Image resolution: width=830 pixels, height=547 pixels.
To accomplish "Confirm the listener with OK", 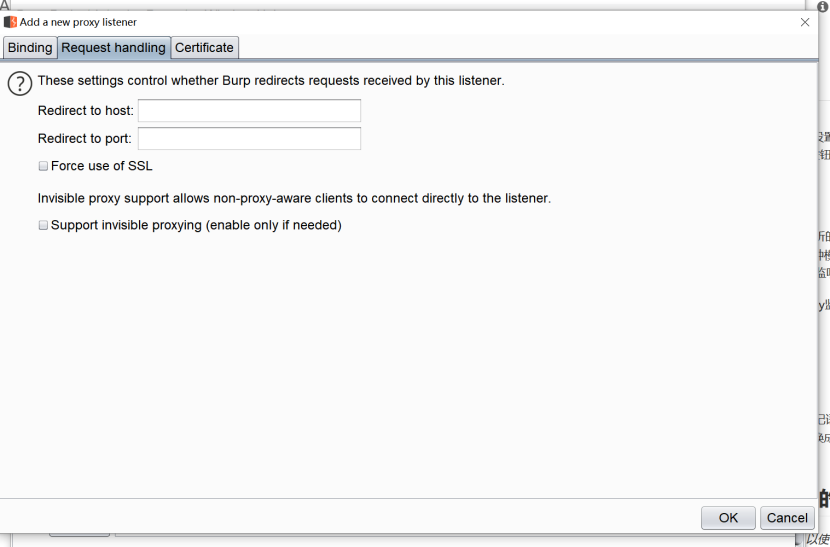I will (728, 517).
